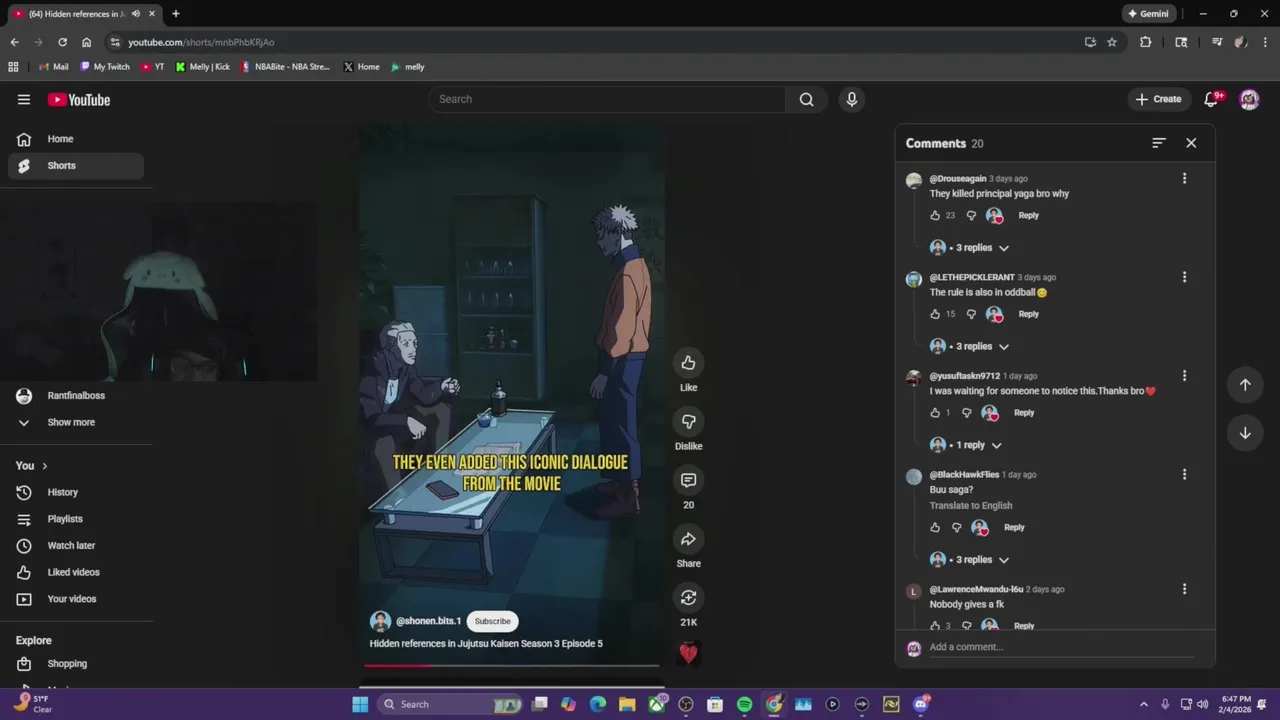Click the YouTube search field
The height and width of the screenshot is (720, 1280).
pos(607,99)
